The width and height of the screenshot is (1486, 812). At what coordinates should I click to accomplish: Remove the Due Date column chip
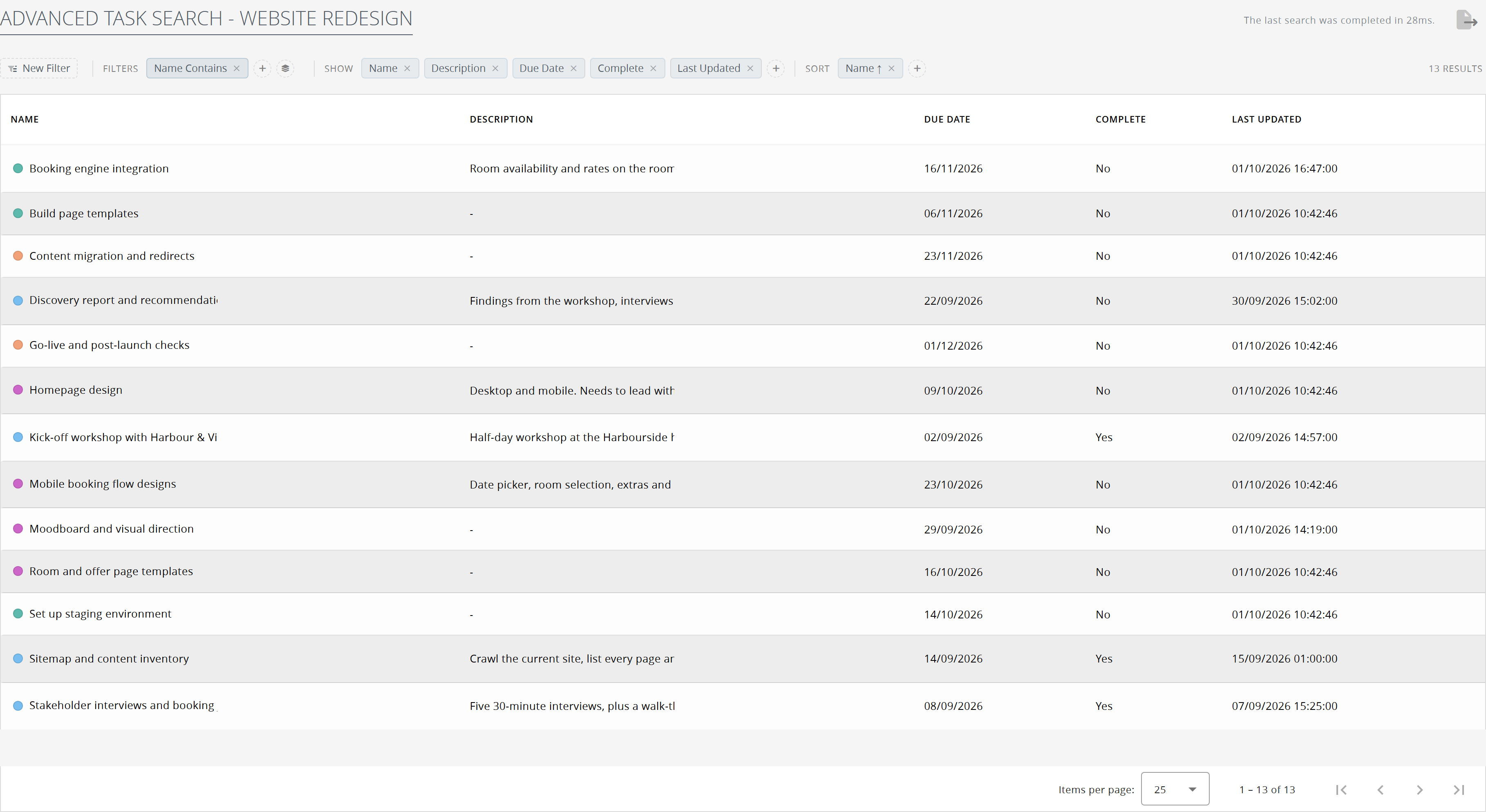click(573, 68)
